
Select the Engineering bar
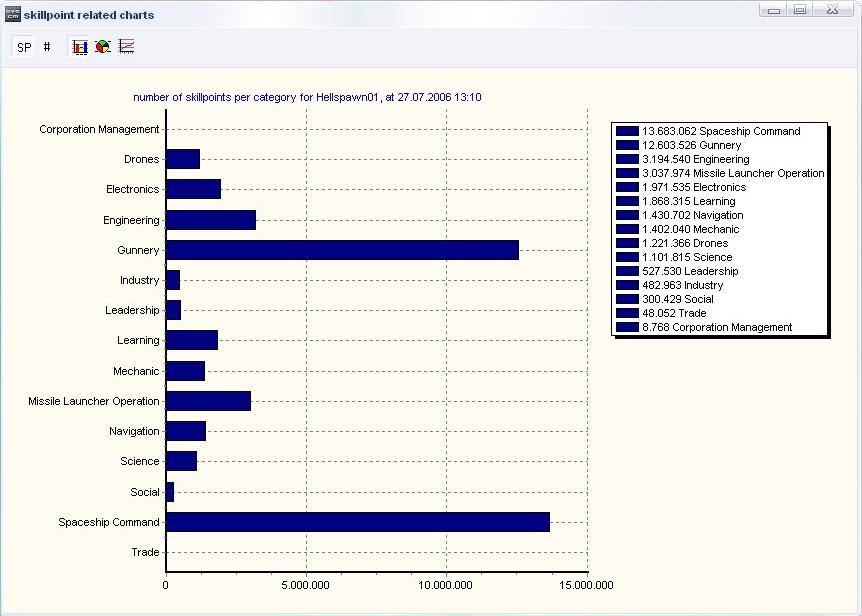[x=210, y=220]
